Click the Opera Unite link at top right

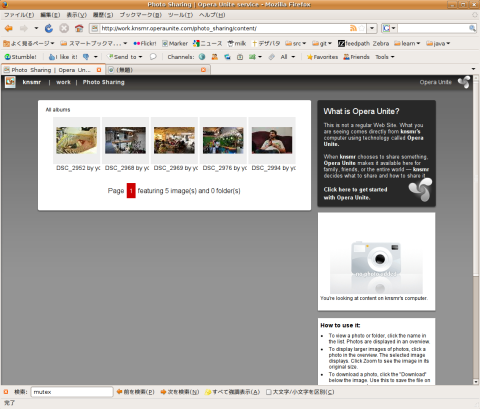pyautogui.click(x=435, y=82)
